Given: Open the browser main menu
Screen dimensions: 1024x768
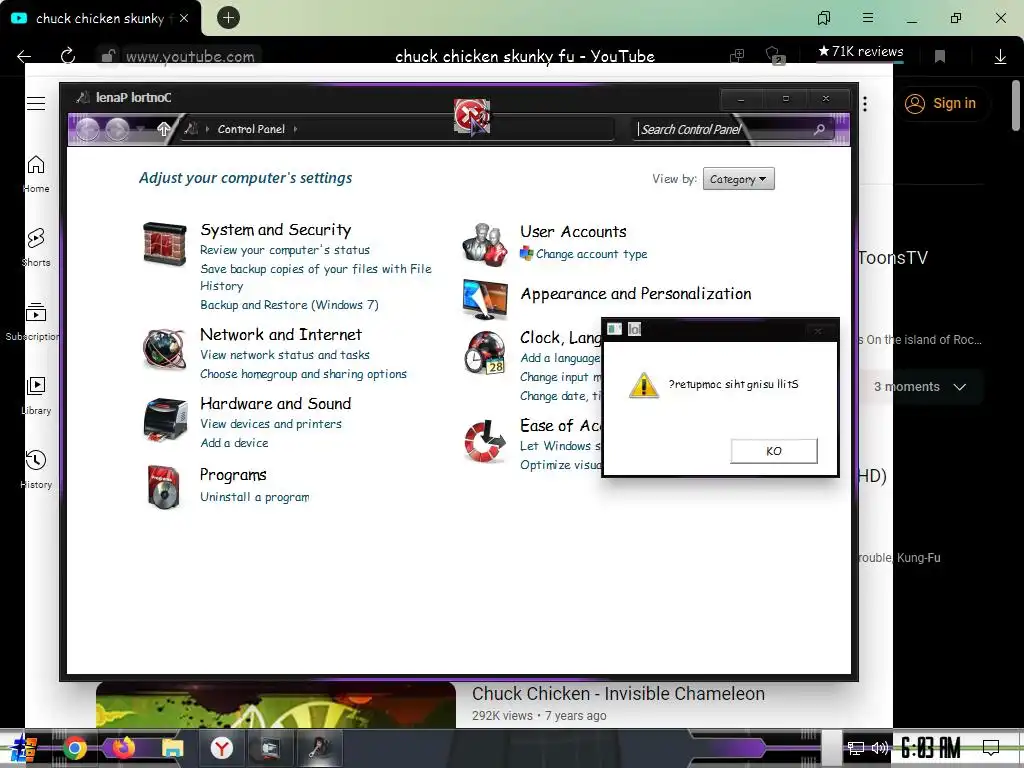Looking at the screenshot, I should (867, 18).
